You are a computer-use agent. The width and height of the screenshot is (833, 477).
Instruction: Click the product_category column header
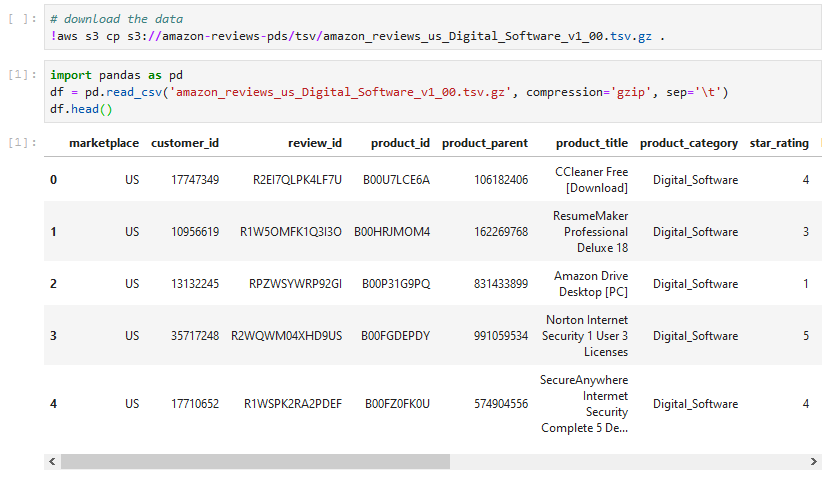(x=689, y=143)
